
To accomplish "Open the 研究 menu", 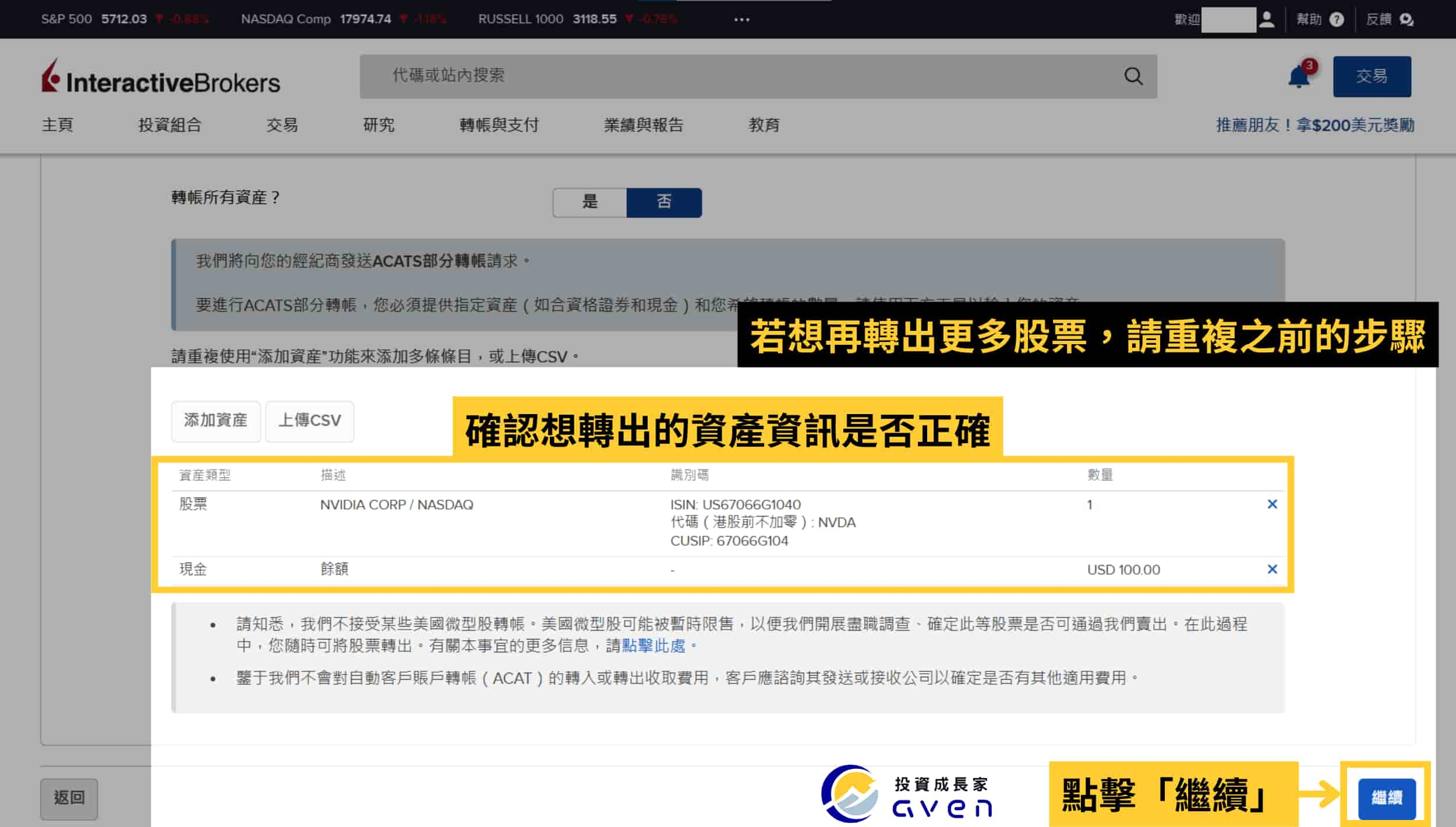I will pyautogui.click(x=379, y=125).
